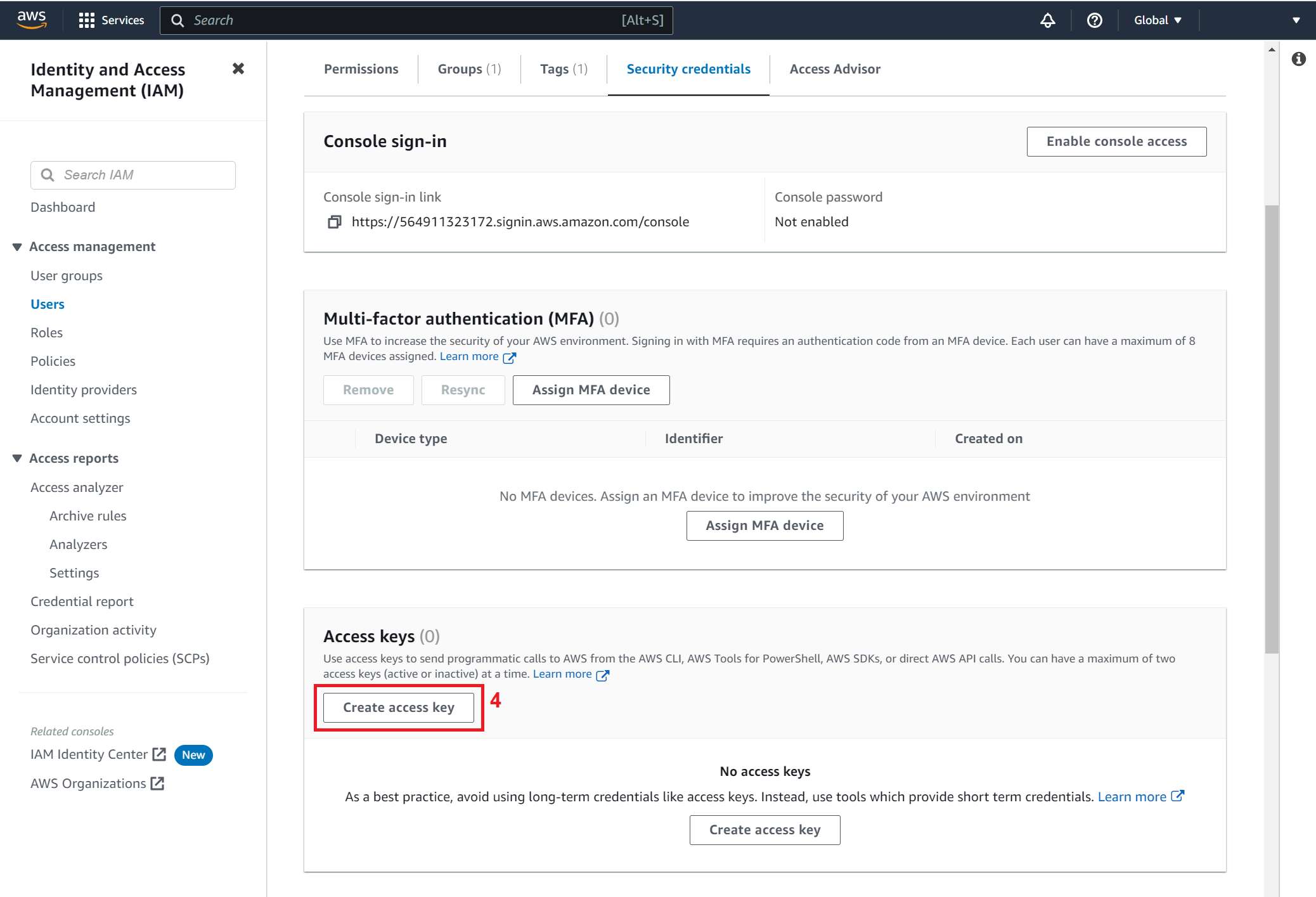Image resolution: width=1316 pixels, height=897 pixels.
Task: Select the Security credentials tab
Action: [688, 69]
